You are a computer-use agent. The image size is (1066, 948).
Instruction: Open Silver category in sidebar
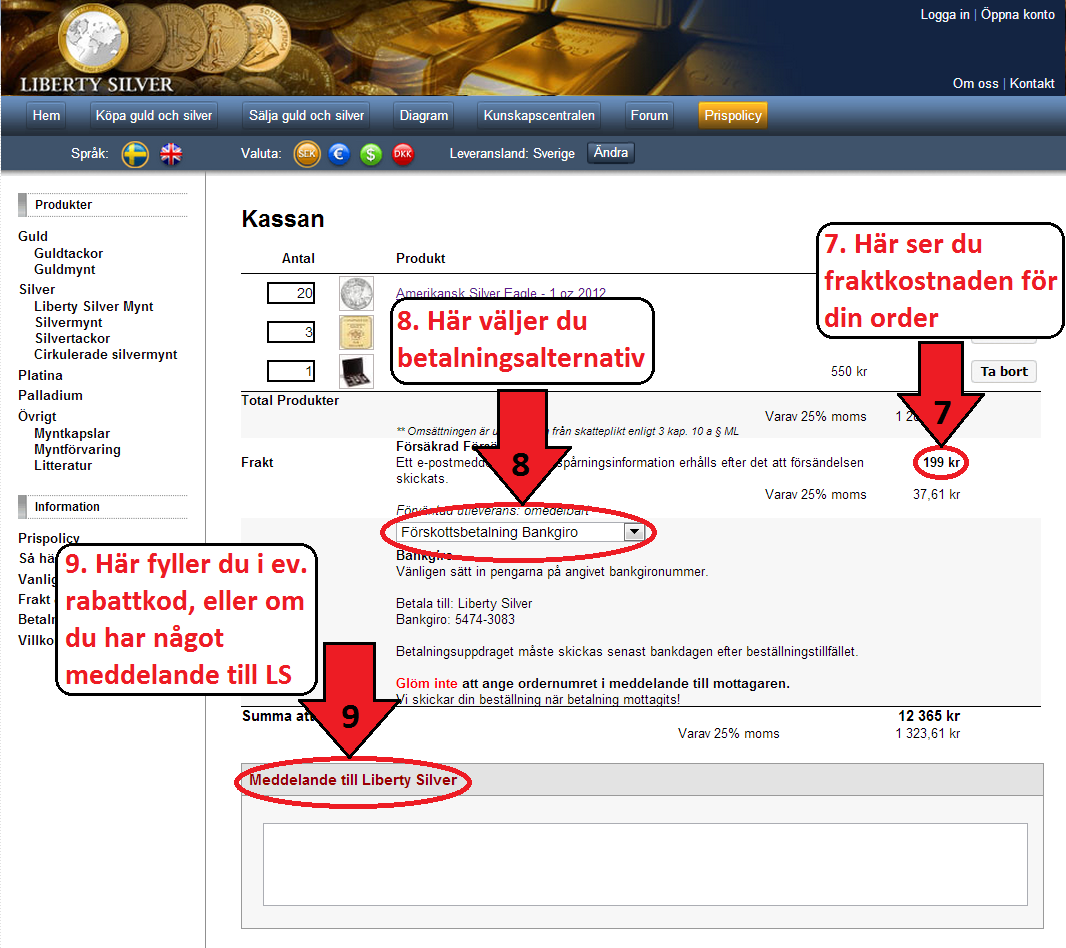tap(37, 289)
